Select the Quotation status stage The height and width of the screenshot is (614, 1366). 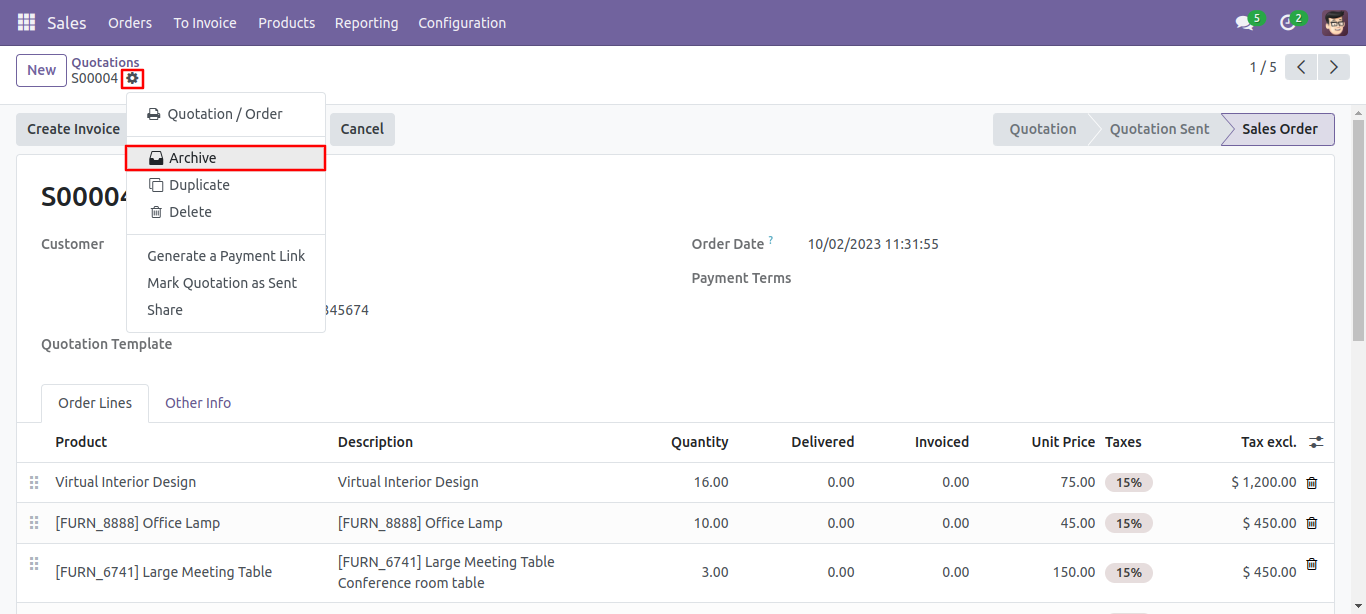1043,129
